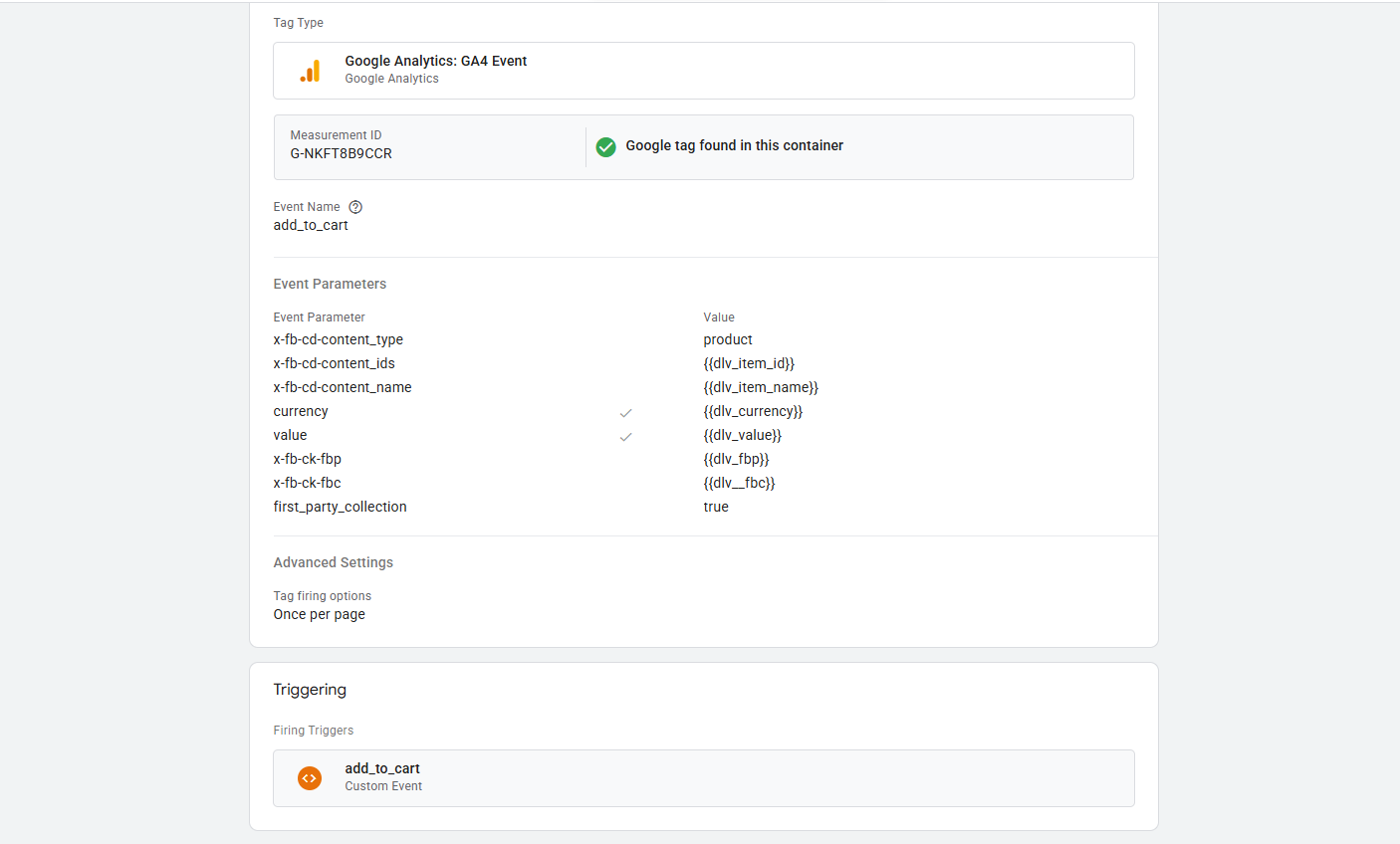Click the checkmark beside currency parameter
The height and width of the screenshot is (844, 1400).
click(x=625, y=413)
